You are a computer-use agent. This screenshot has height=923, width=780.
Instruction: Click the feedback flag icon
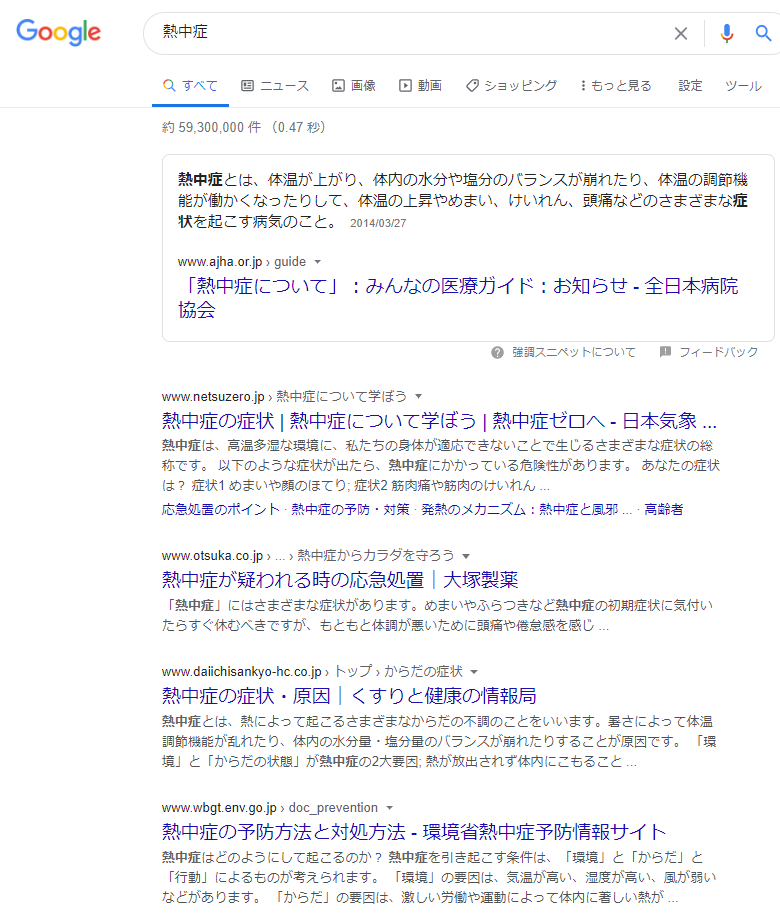665,352
